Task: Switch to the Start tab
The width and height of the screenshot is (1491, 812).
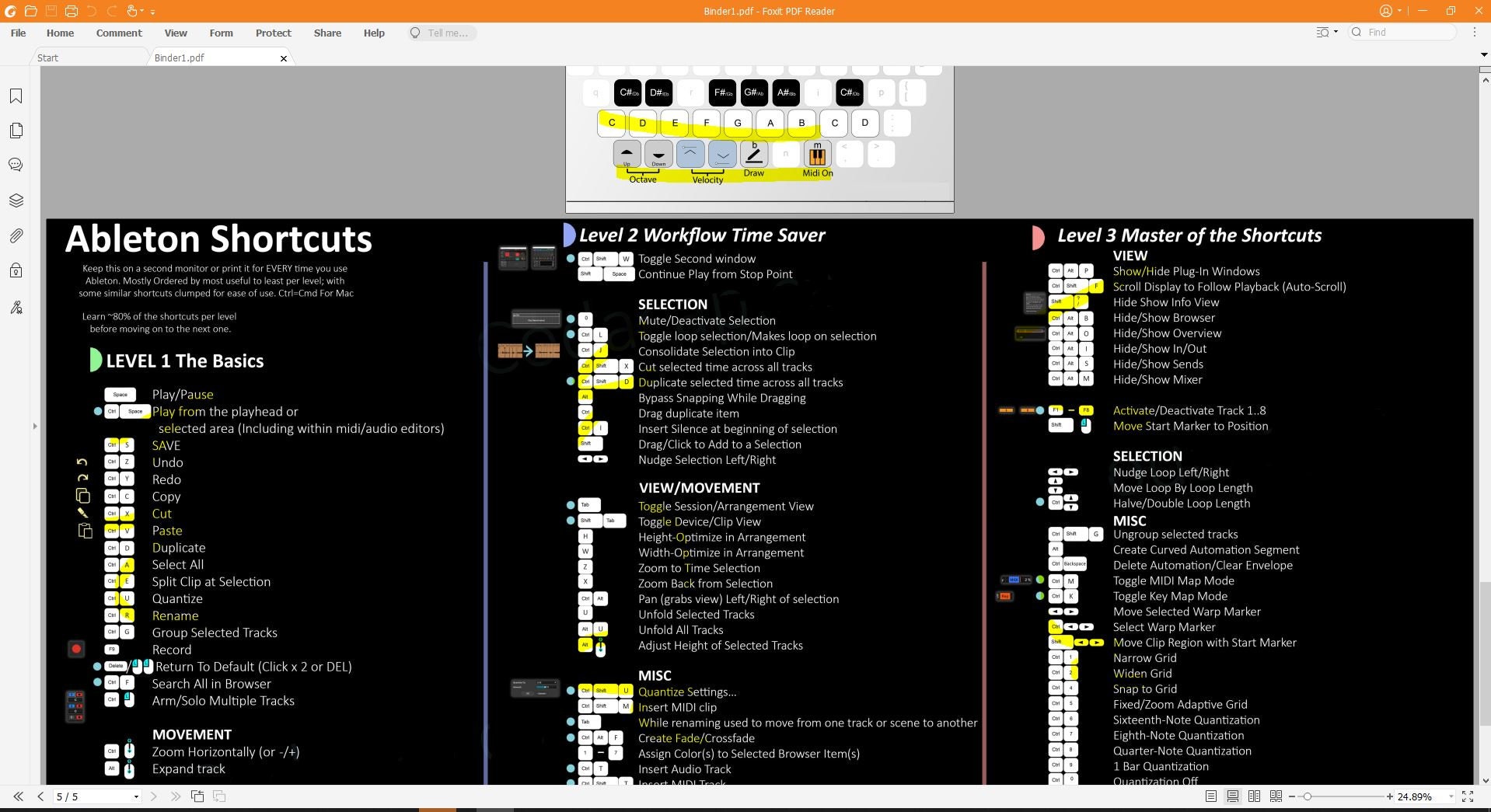Action: coord(47,57)
